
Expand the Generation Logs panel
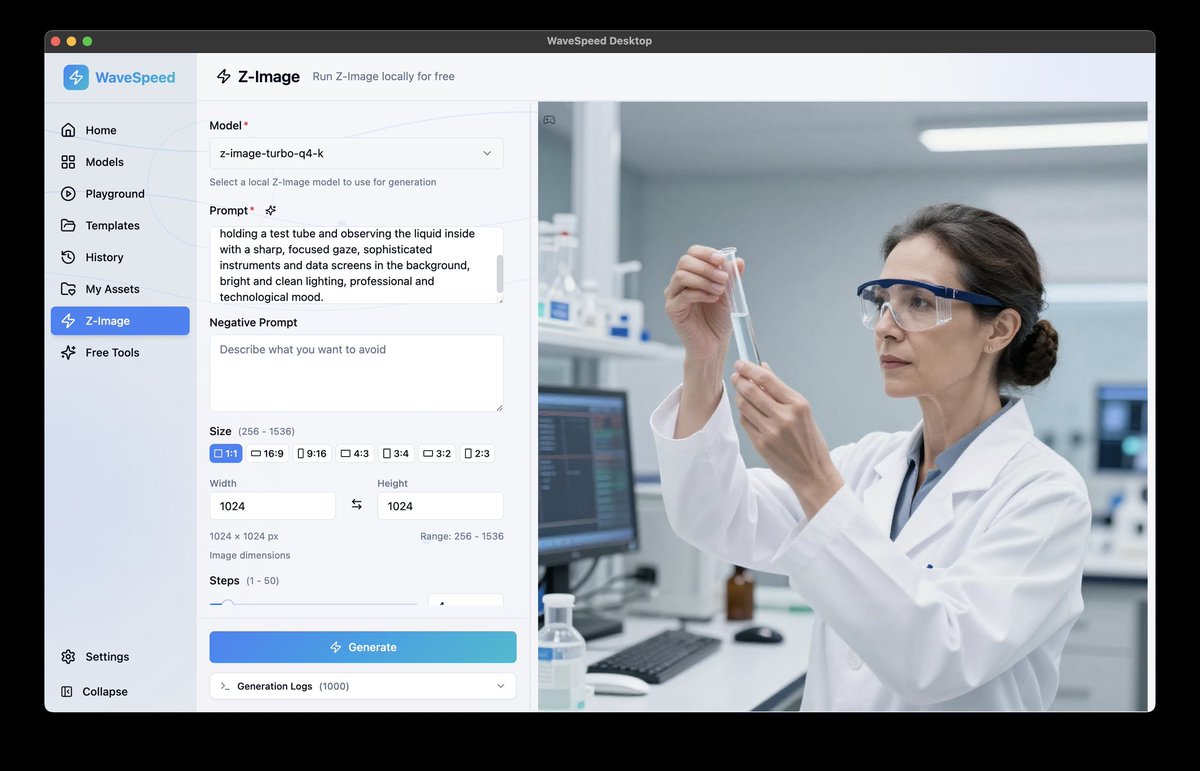(x=363, y=686)
